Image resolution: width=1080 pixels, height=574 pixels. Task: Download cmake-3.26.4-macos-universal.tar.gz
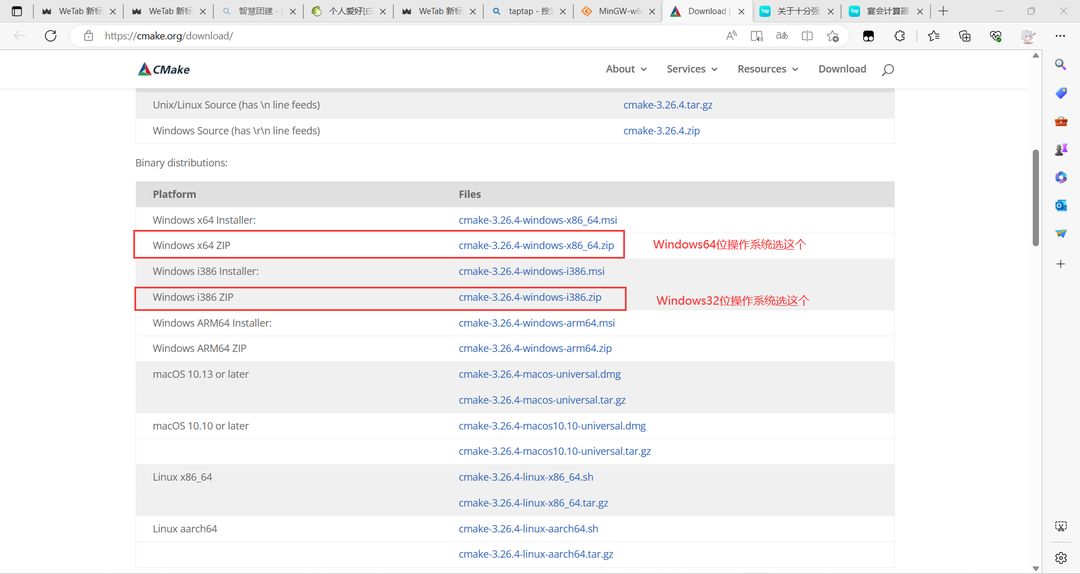(x=542, y=400)
